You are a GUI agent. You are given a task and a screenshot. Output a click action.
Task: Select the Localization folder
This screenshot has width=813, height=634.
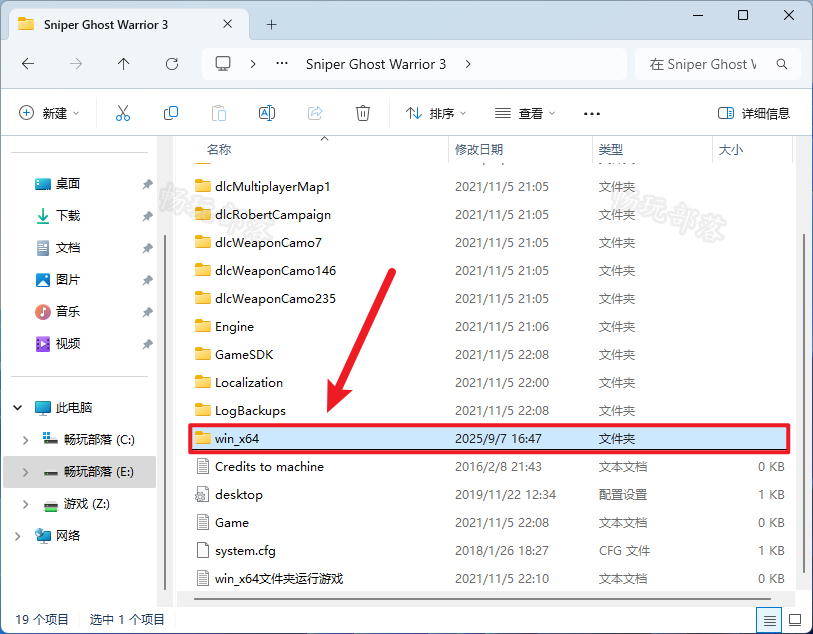[249, 383]
